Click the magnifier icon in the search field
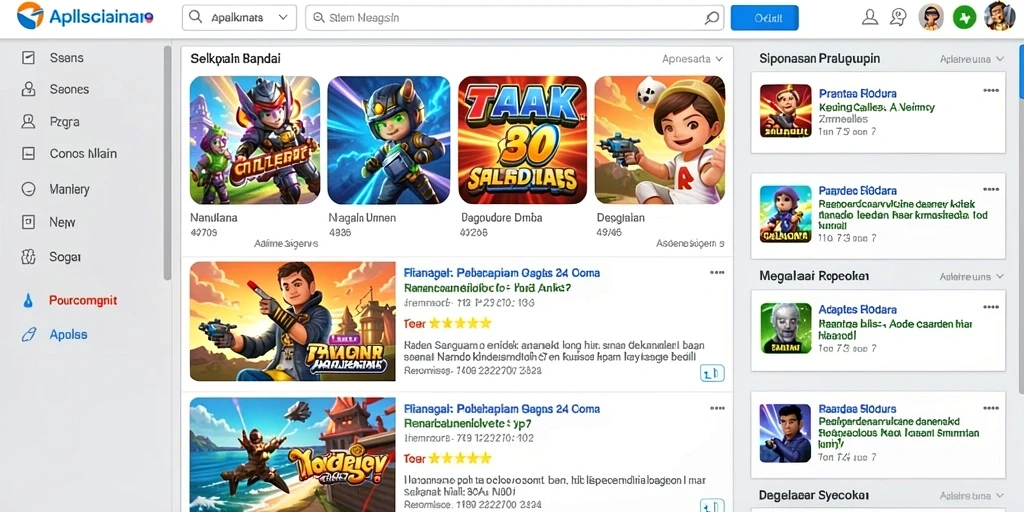Screen dimensions: 1024x512 (712, 18)
